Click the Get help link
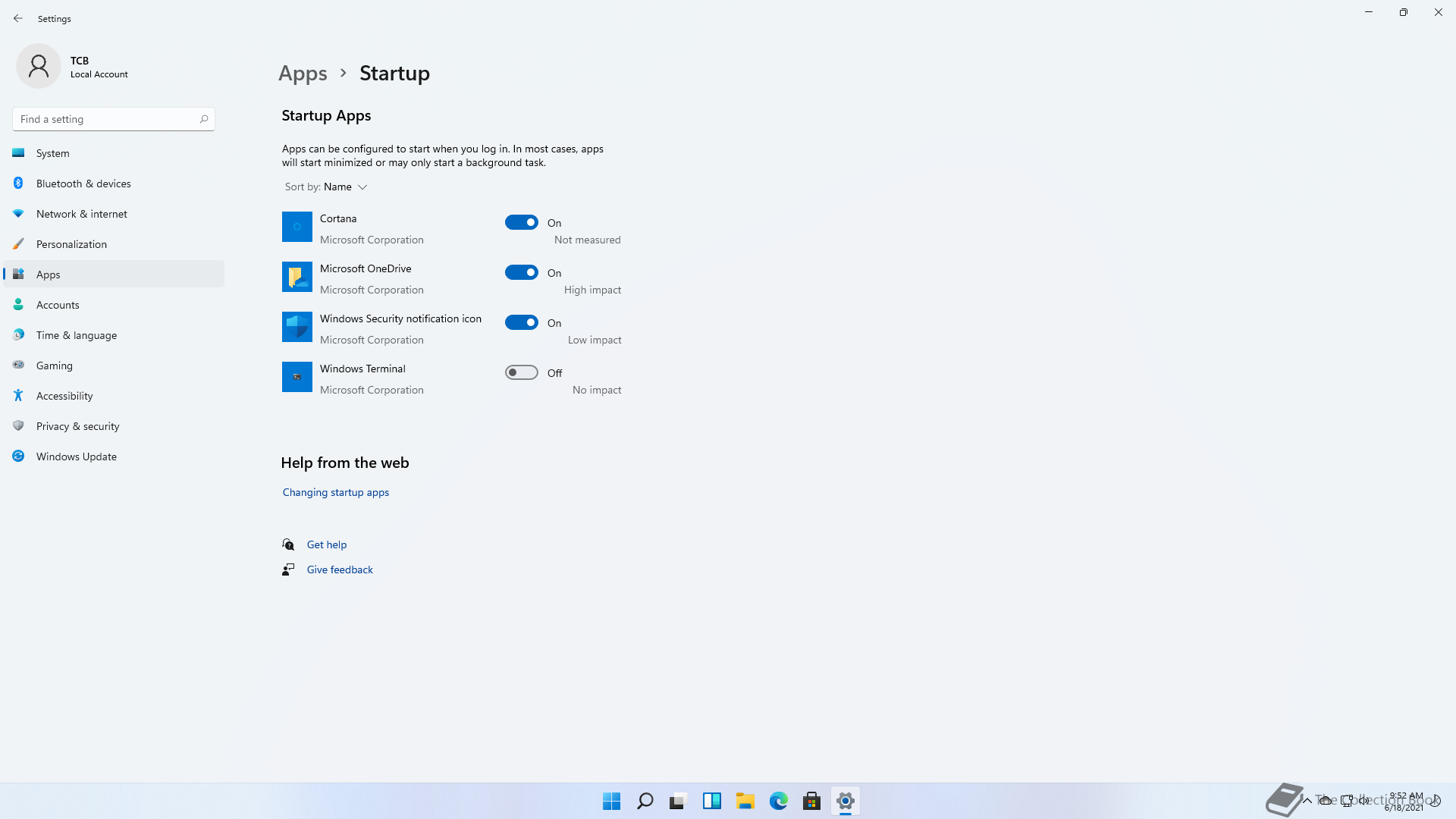This screenshot has height=819, width=1456. [x=327, y=544]
